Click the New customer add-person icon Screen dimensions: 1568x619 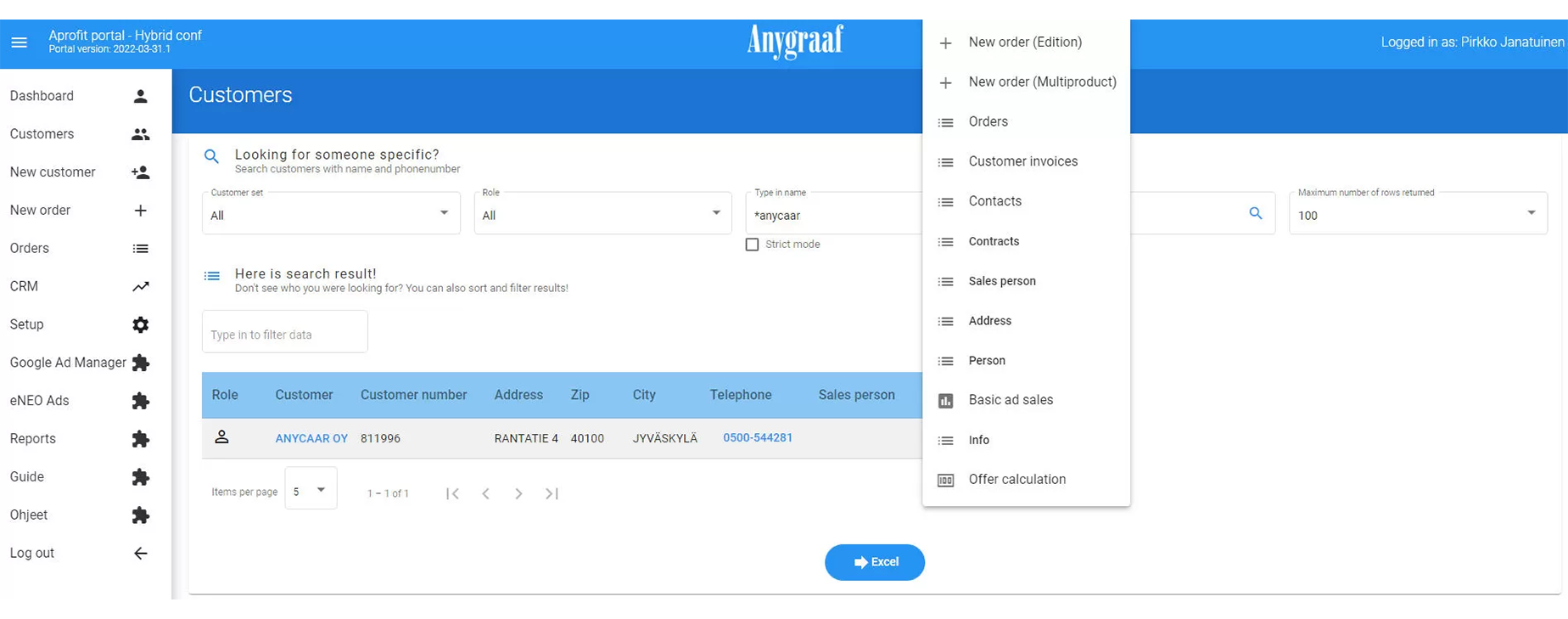141,172
